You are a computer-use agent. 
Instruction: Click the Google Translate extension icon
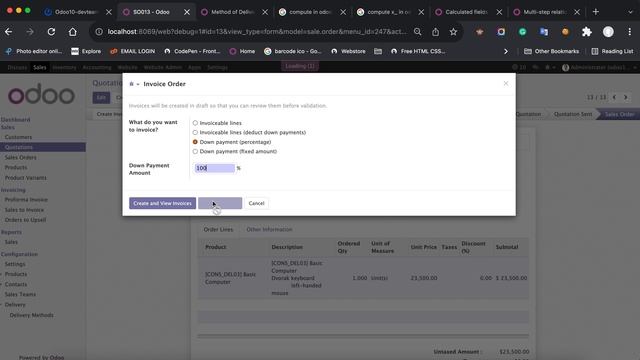544,31
